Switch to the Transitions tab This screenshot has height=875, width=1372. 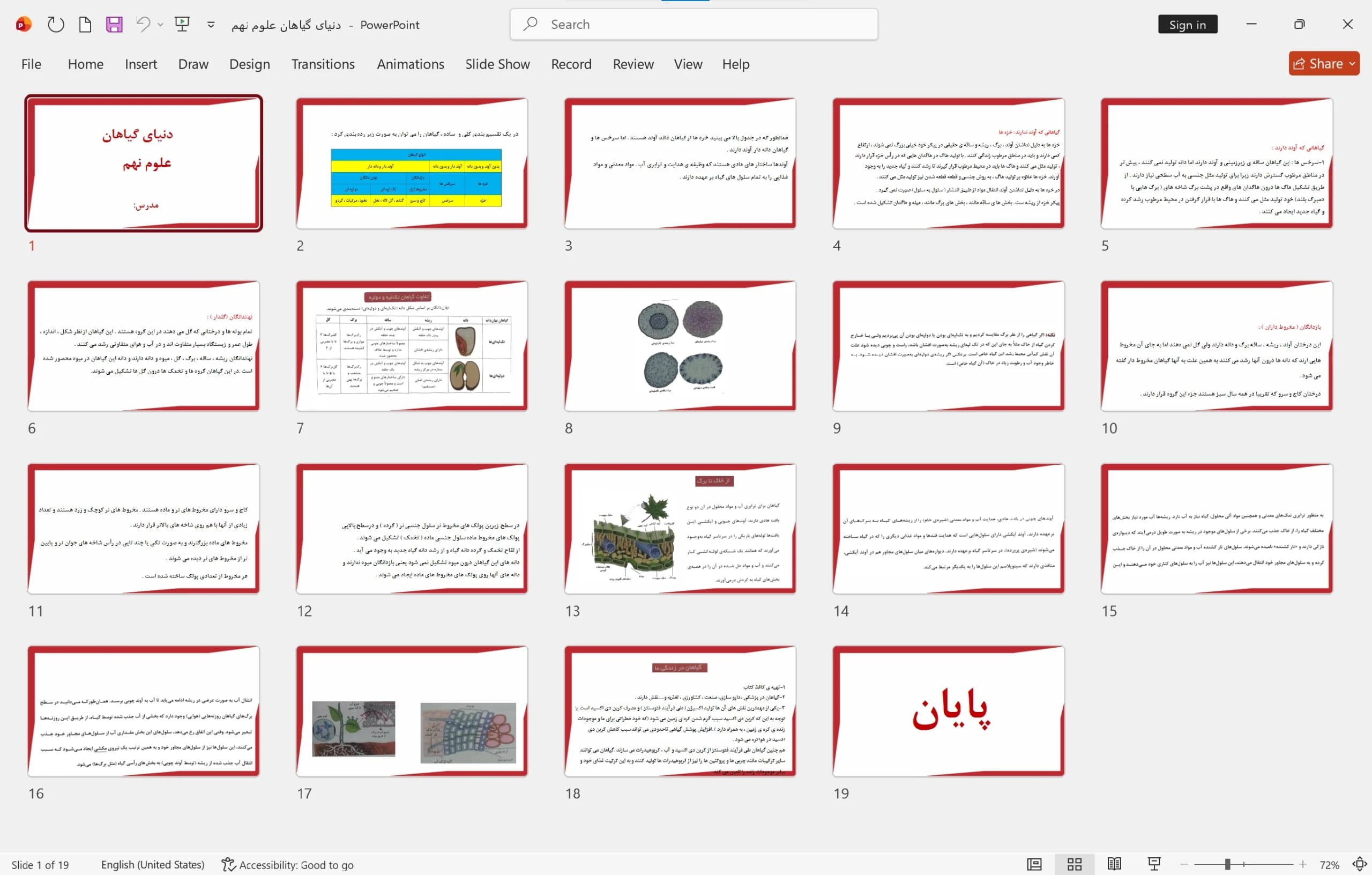click(323, 64)
